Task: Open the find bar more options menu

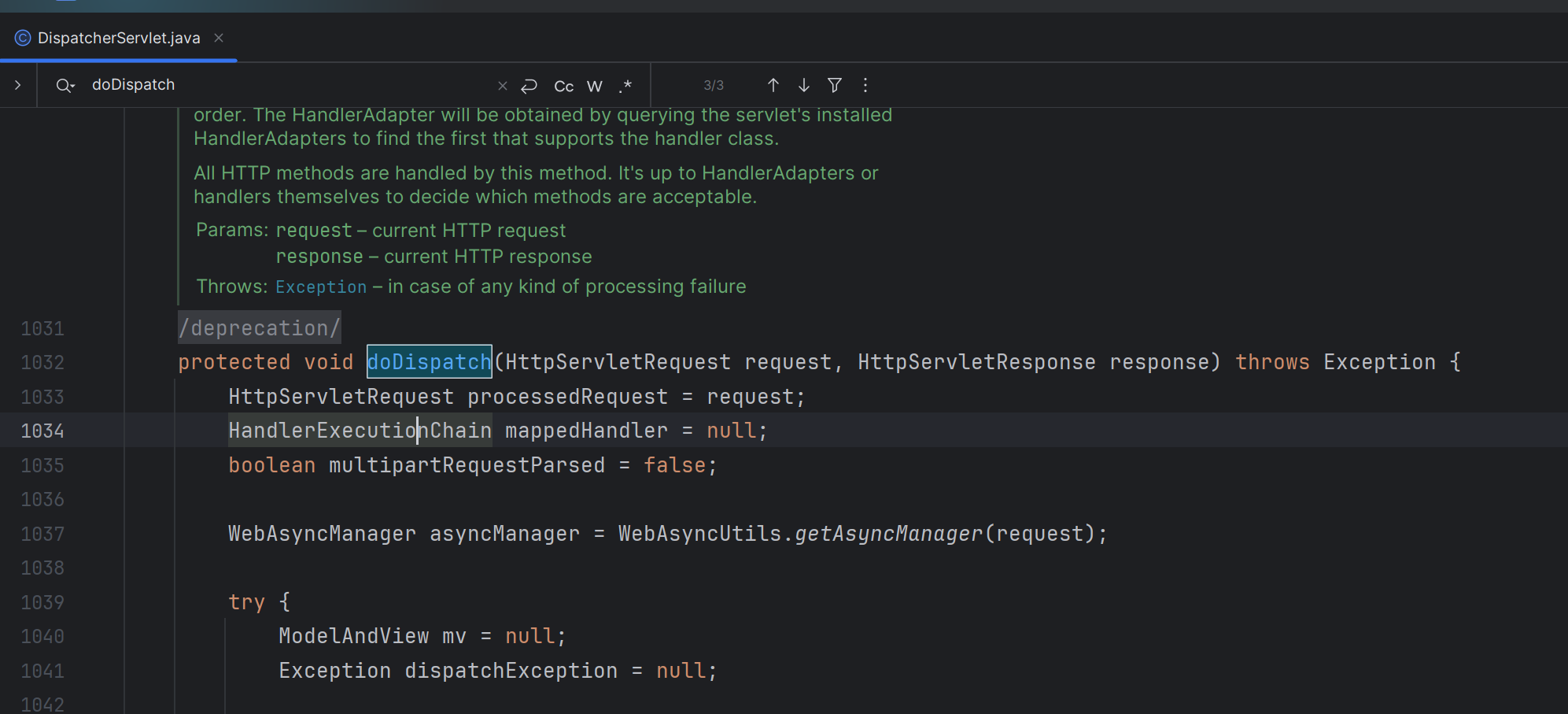Action: pyautogui.click(x=865, y=85)
